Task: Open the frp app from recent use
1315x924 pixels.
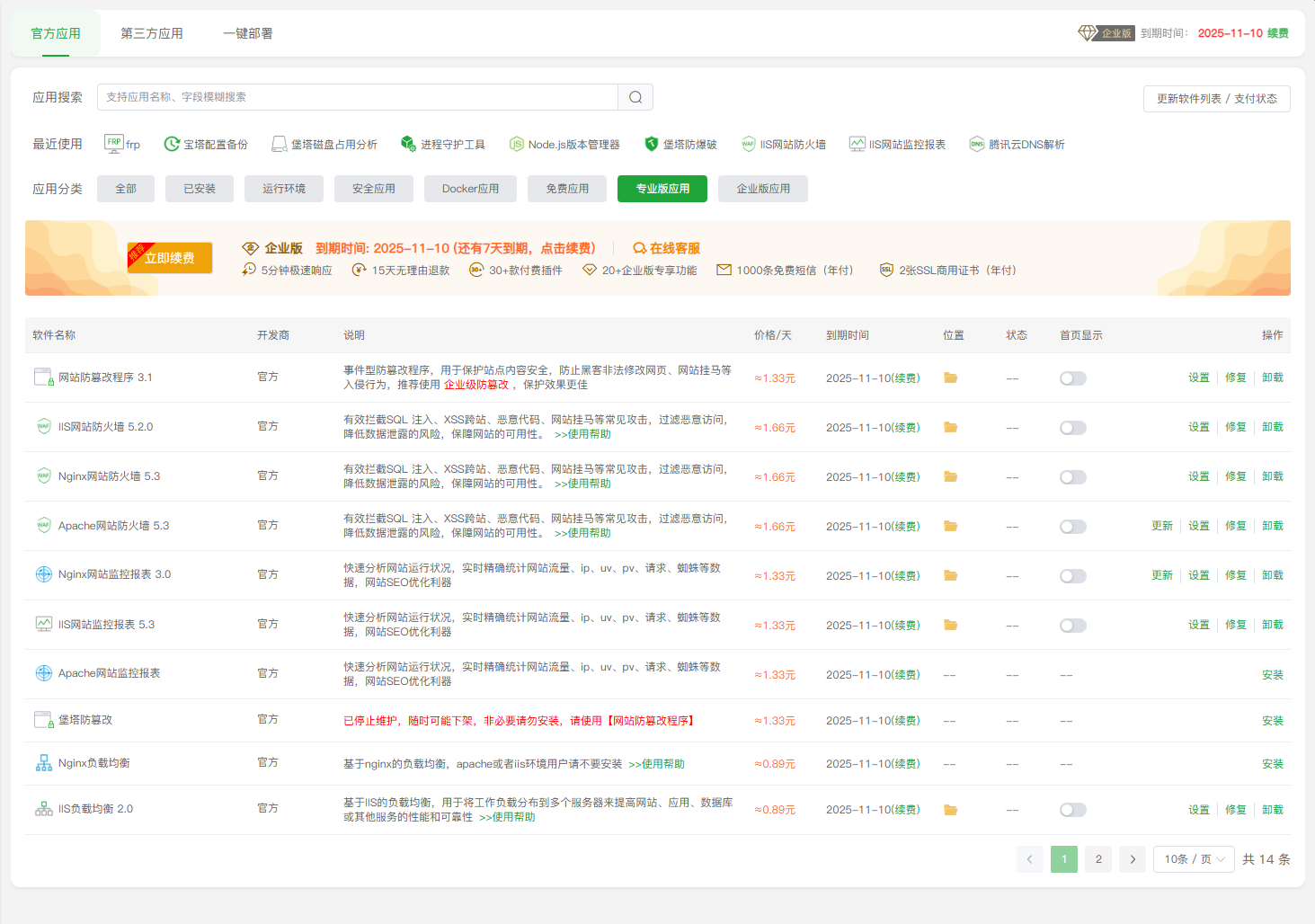Action: pyautogui.click(x=121, y=143)
